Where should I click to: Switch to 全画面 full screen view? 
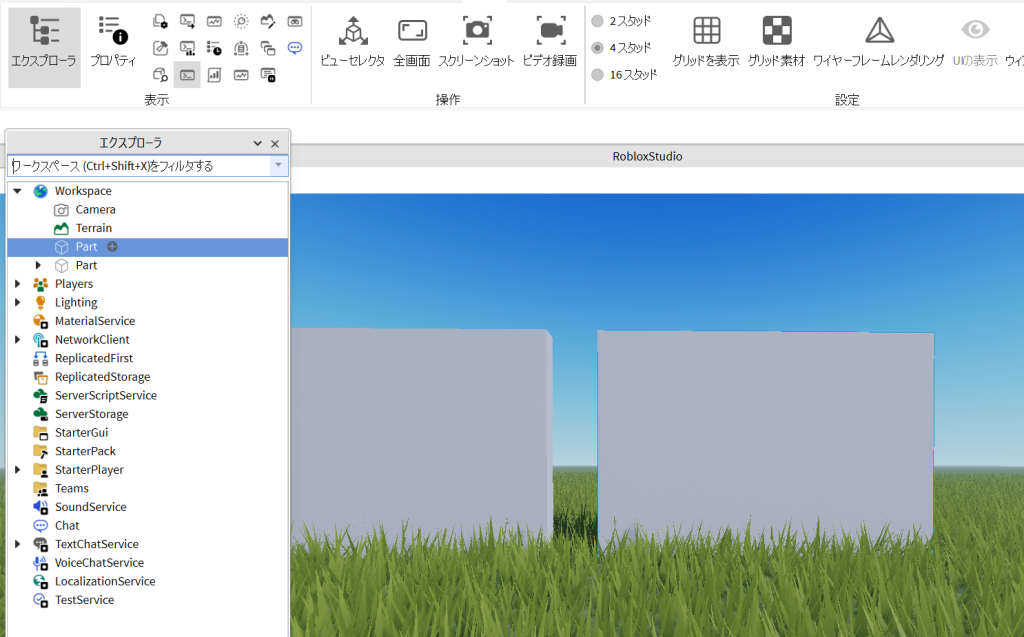point(411,42)
